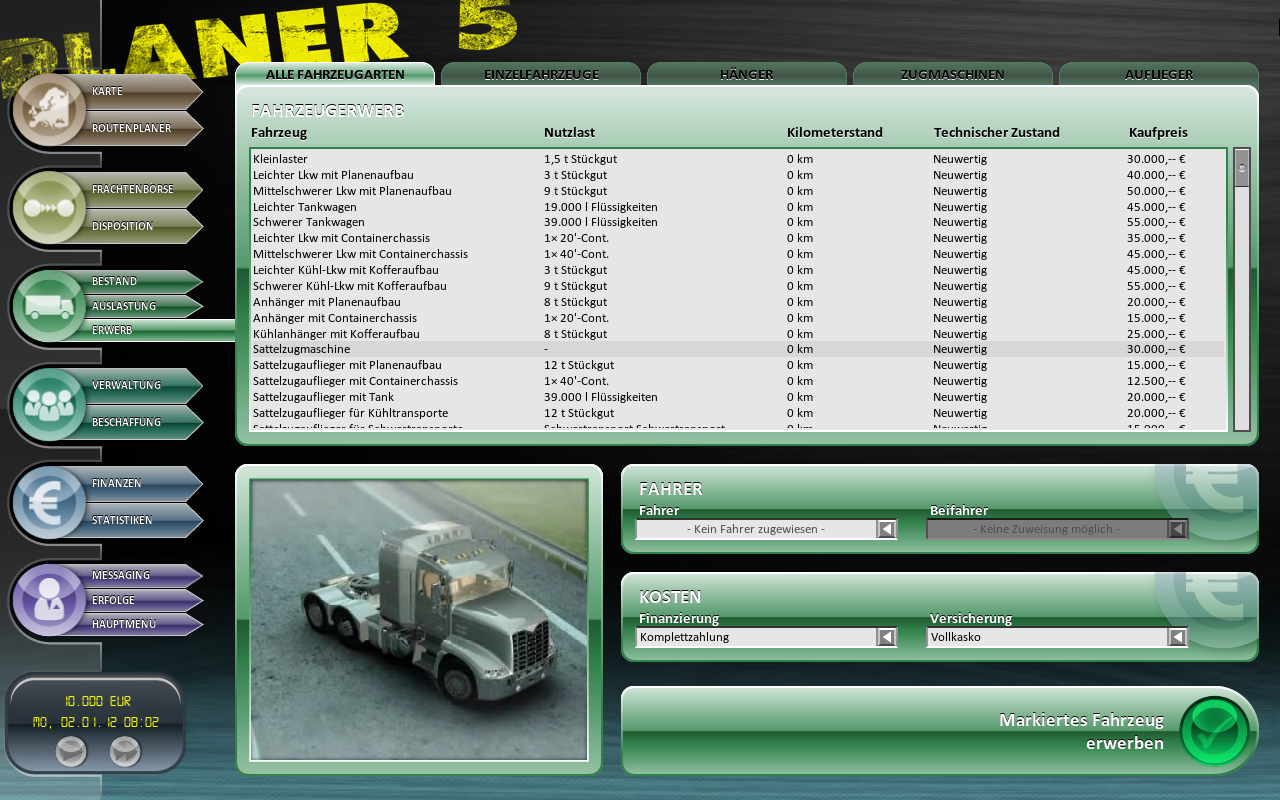Select Sattelzugauflieger für Kühltransporte row

pos(738,413)
